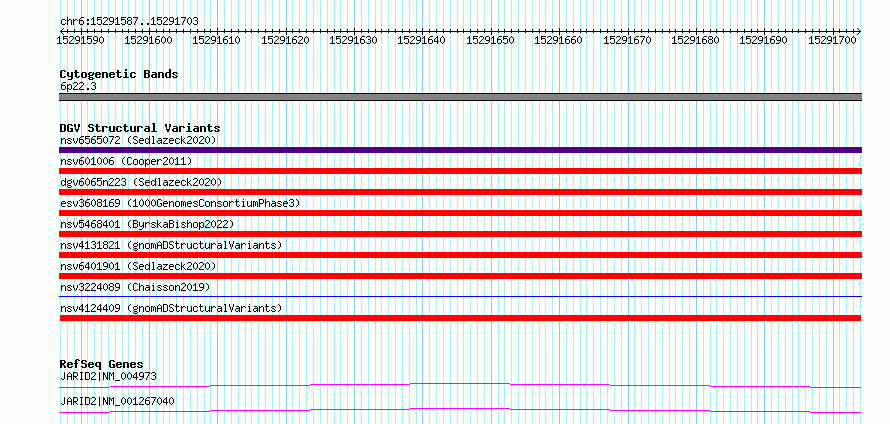Click the red nsv6401901 variant bar
This screenshot has width=890, height=424.
pos(460,276)
